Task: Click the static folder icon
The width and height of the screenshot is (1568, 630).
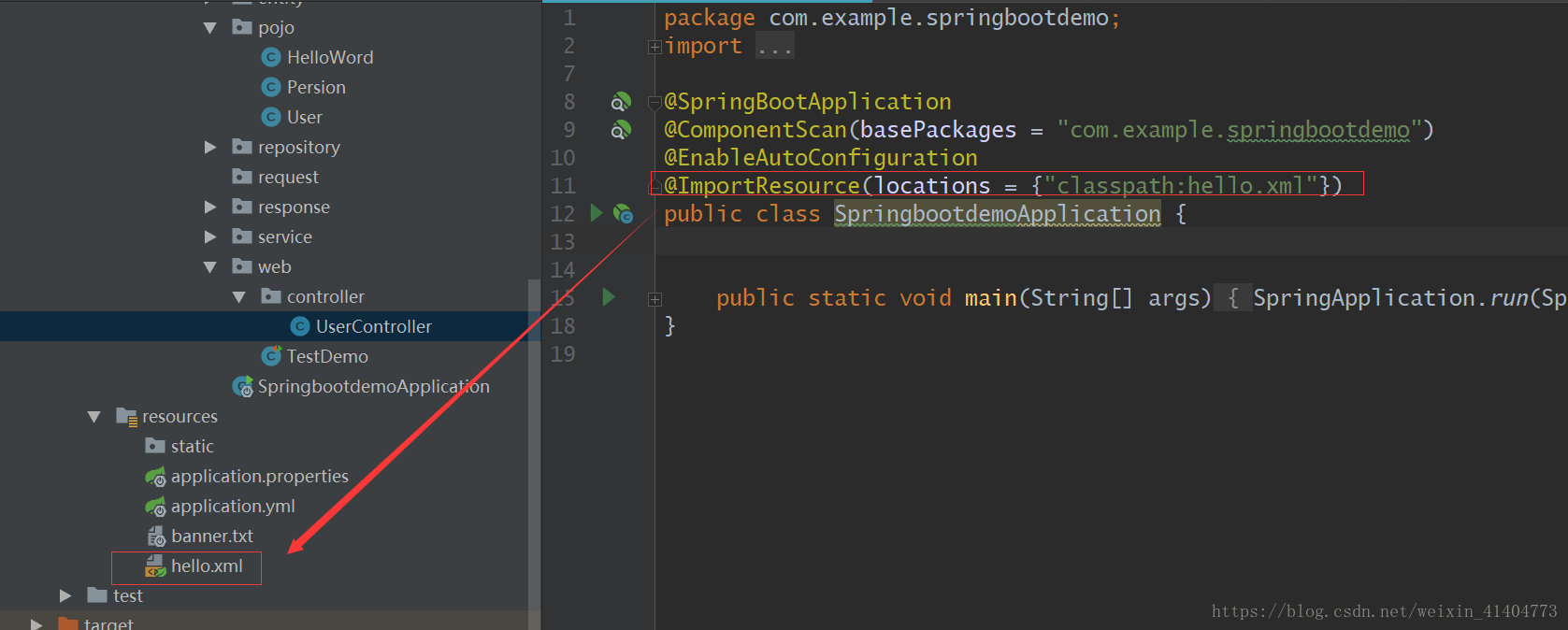Action: [155, 446]
